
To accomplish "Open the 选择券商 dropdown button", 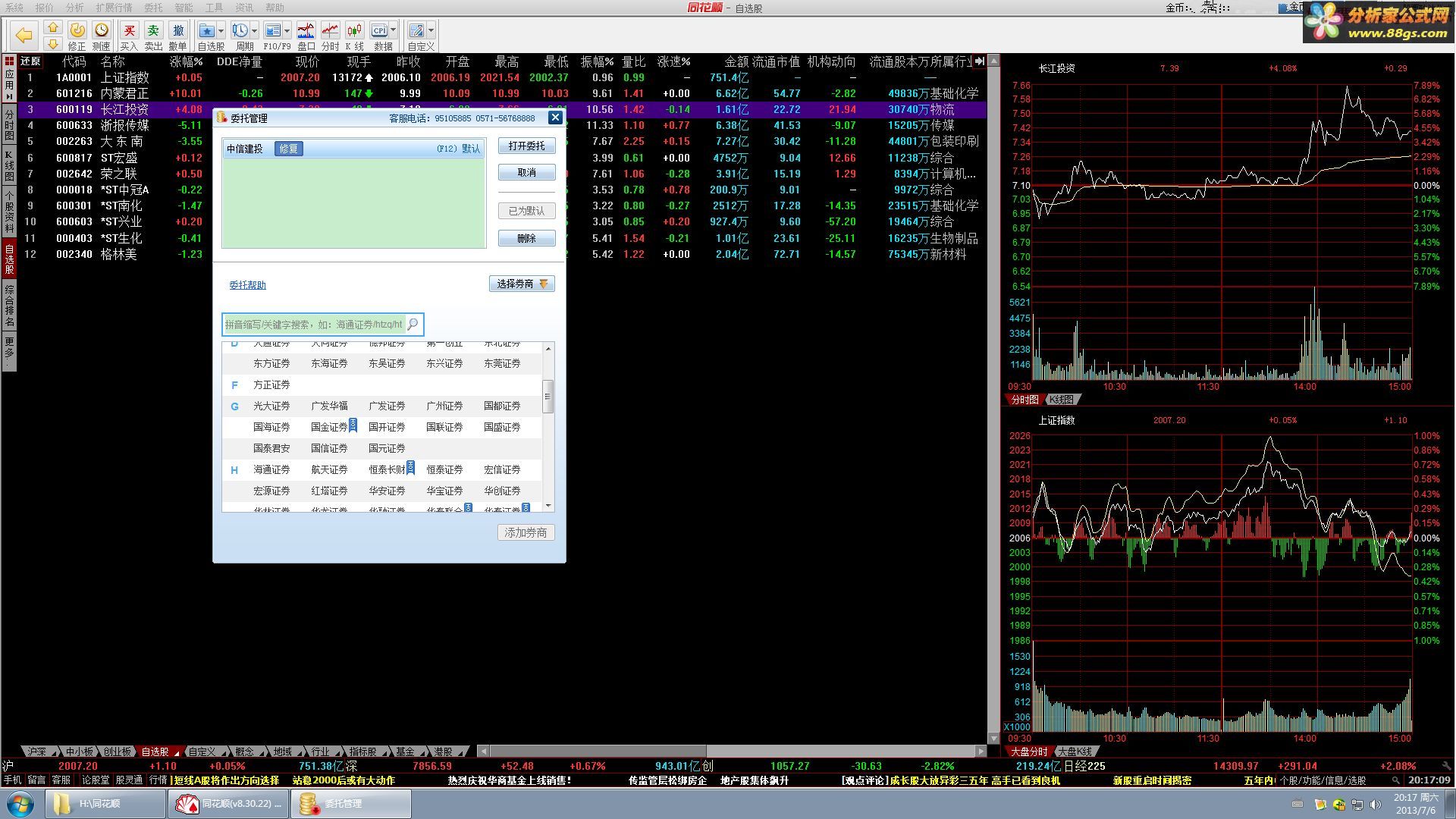I will click(x=522, y=284).
